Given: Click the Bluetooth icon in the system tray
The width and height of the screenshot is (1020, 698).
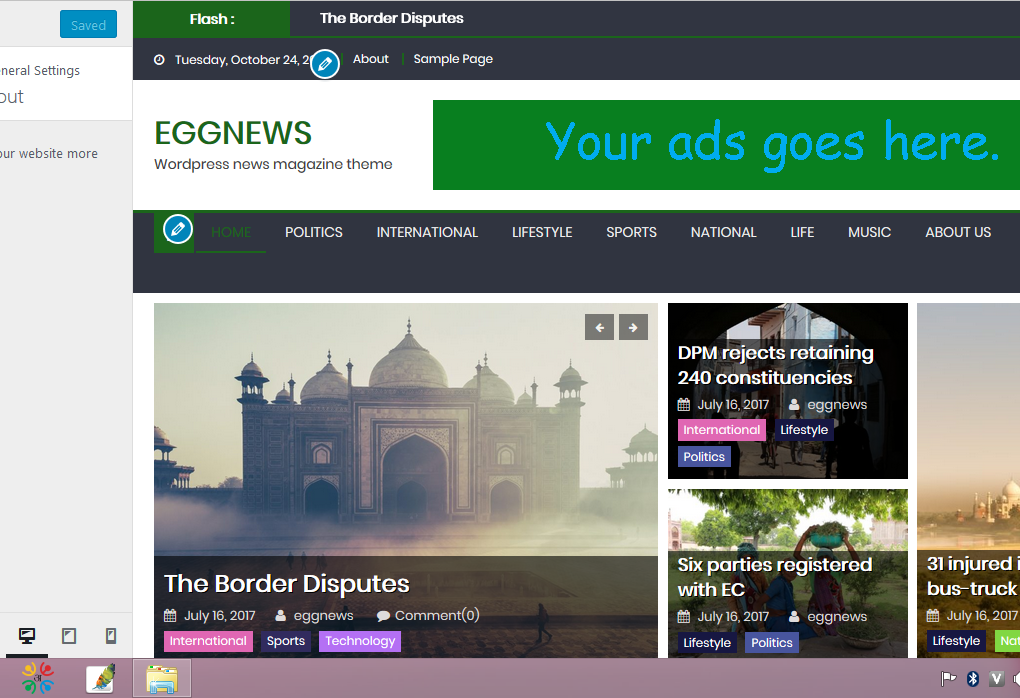Looking at the screenshot, I should pos(972,679).
